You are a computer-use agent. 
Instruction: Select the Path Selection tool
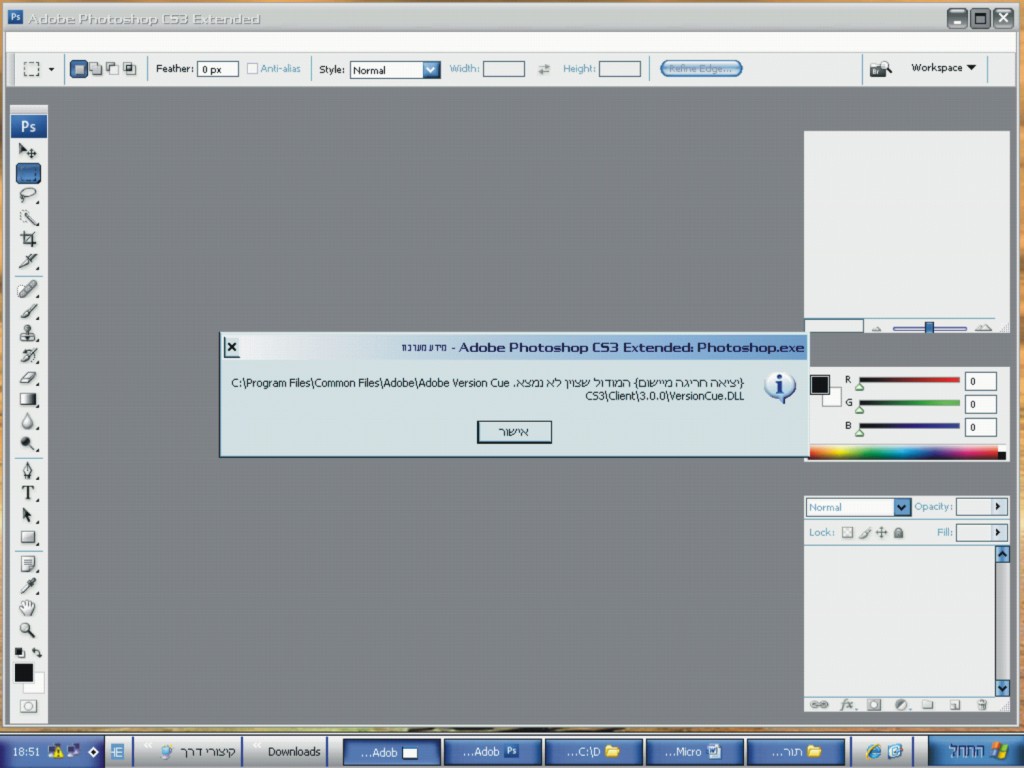27,515
